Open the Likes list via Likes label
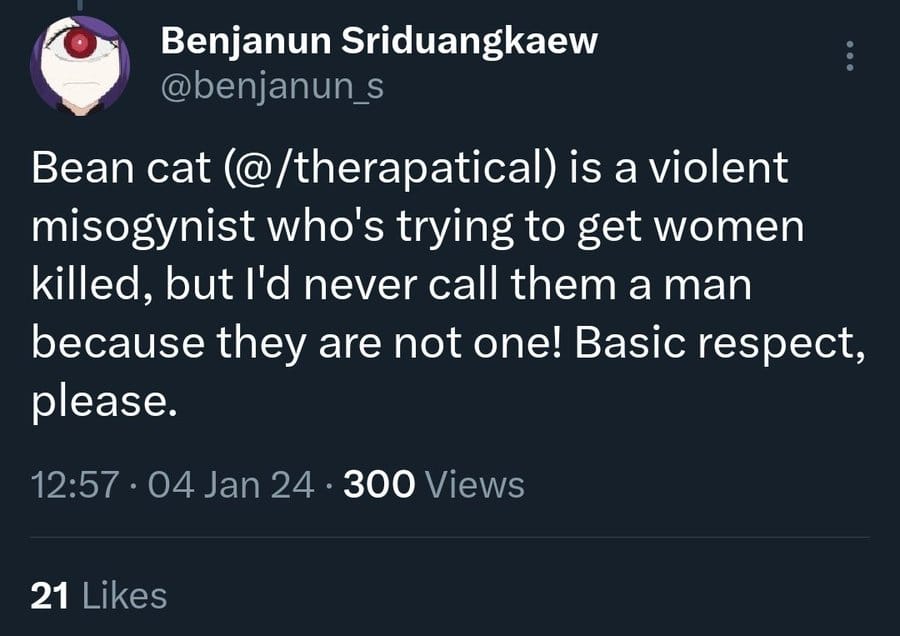Screen dimensions: 900x636 (x=124, y=596)
